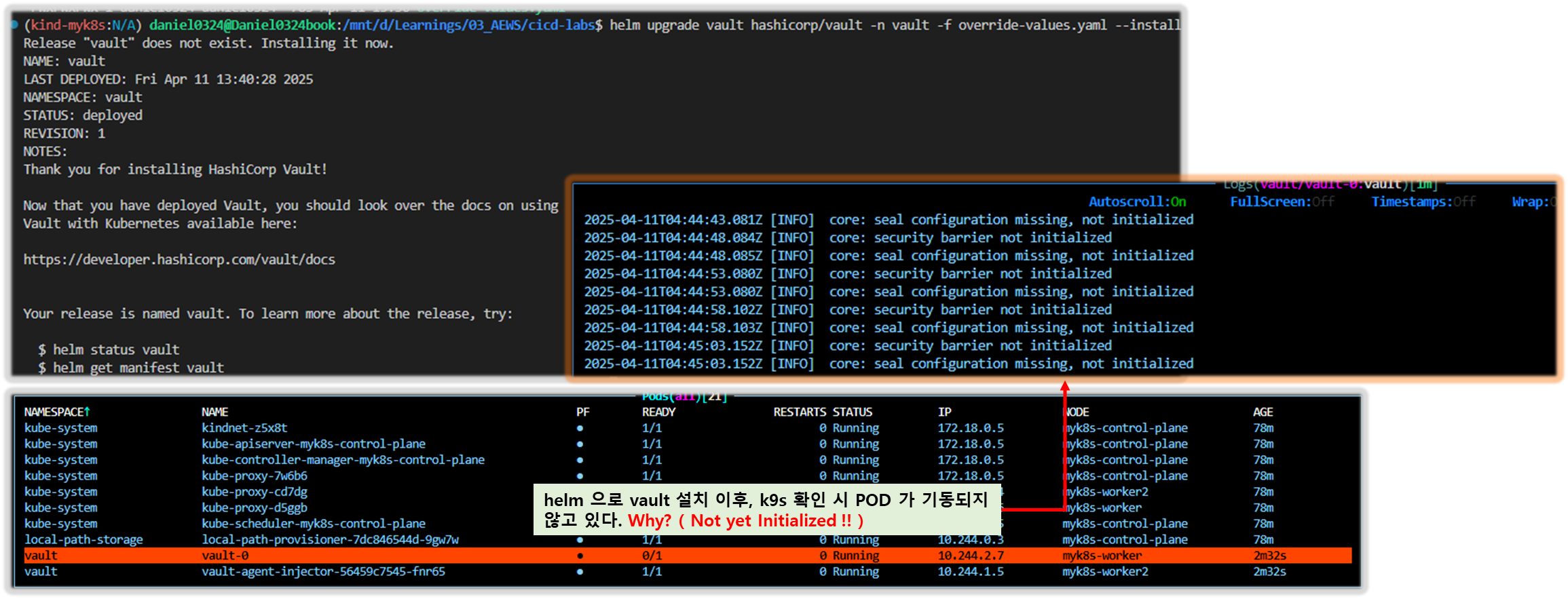The width and height of the screenshot is (1568, 599).
Task: Toggle the Wrap option in logs header
Action: (x=1534, y=201)
